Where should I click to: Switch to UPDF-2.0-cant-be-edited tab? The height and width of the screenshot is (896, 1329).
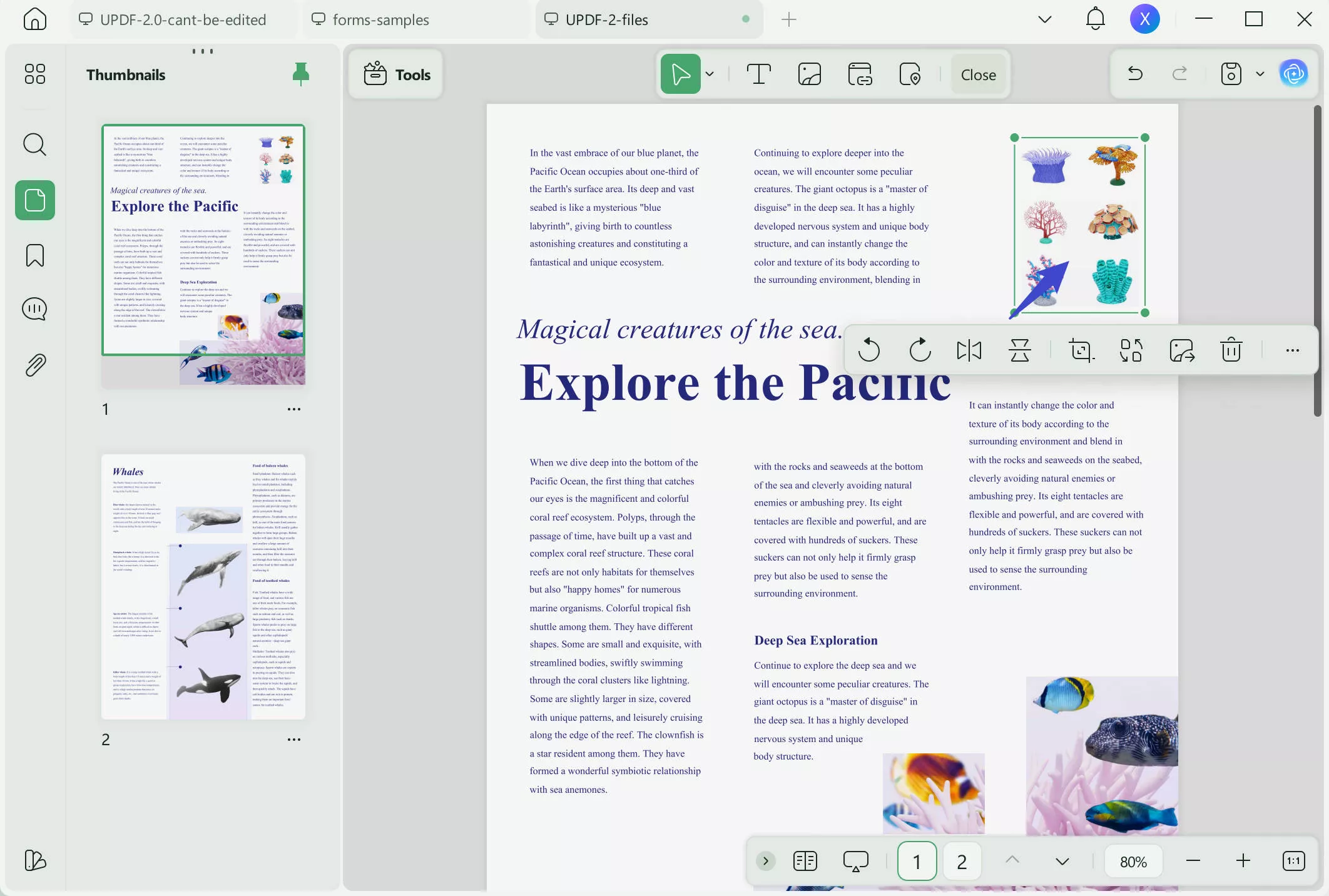coord(183,19)
